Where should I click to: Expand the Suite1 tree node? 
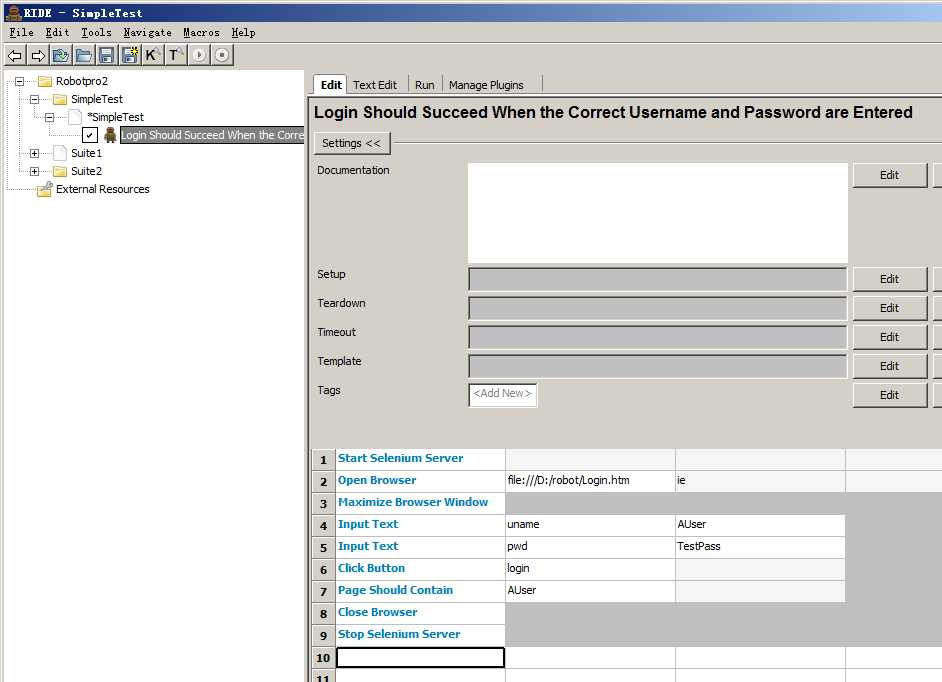pyautogui.click(x=34, y=153)
